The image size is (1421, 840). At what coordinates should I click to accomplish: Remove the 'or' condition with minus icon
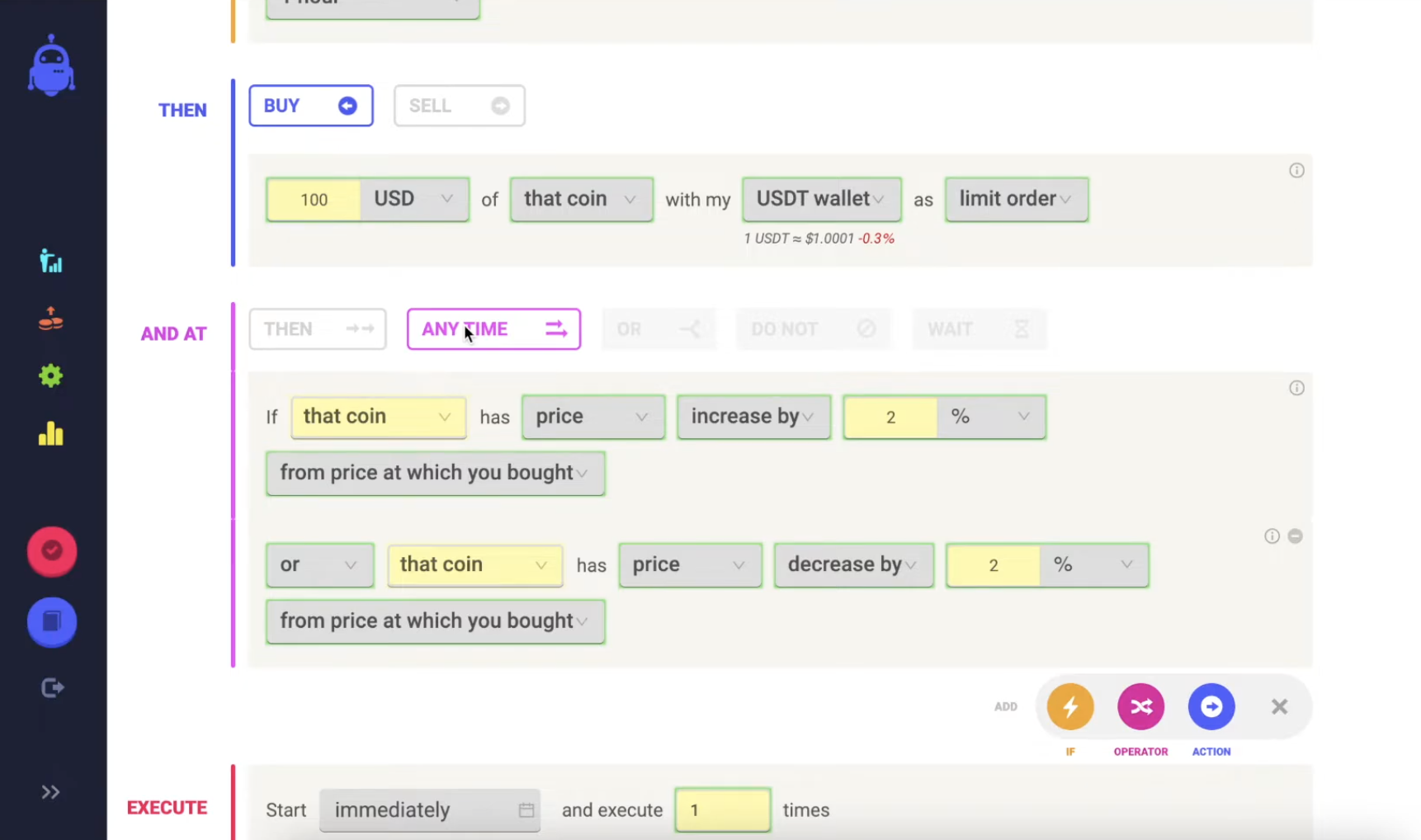coord(1296,536)
